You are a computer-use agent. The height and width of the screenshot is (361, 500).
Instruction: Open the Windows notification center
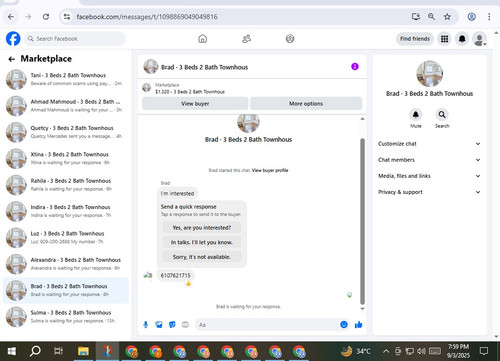484,351
